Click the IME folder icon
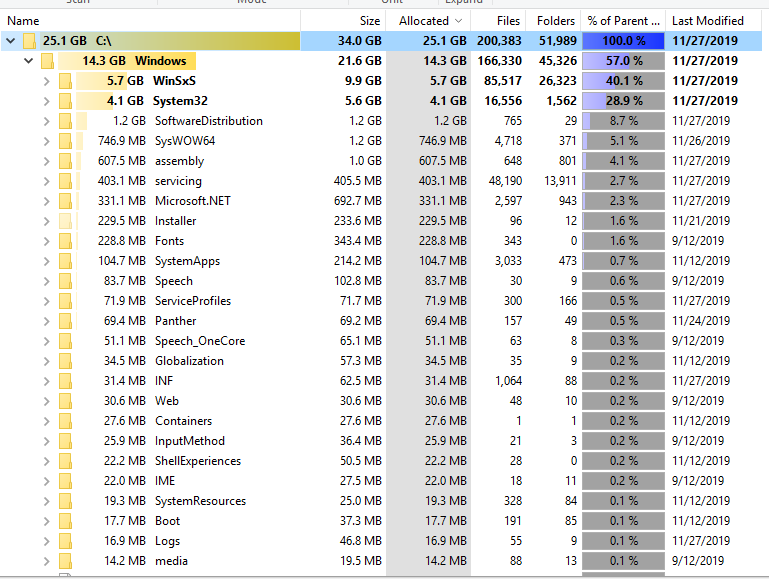769x579 pixels. (x=65, y=481)
